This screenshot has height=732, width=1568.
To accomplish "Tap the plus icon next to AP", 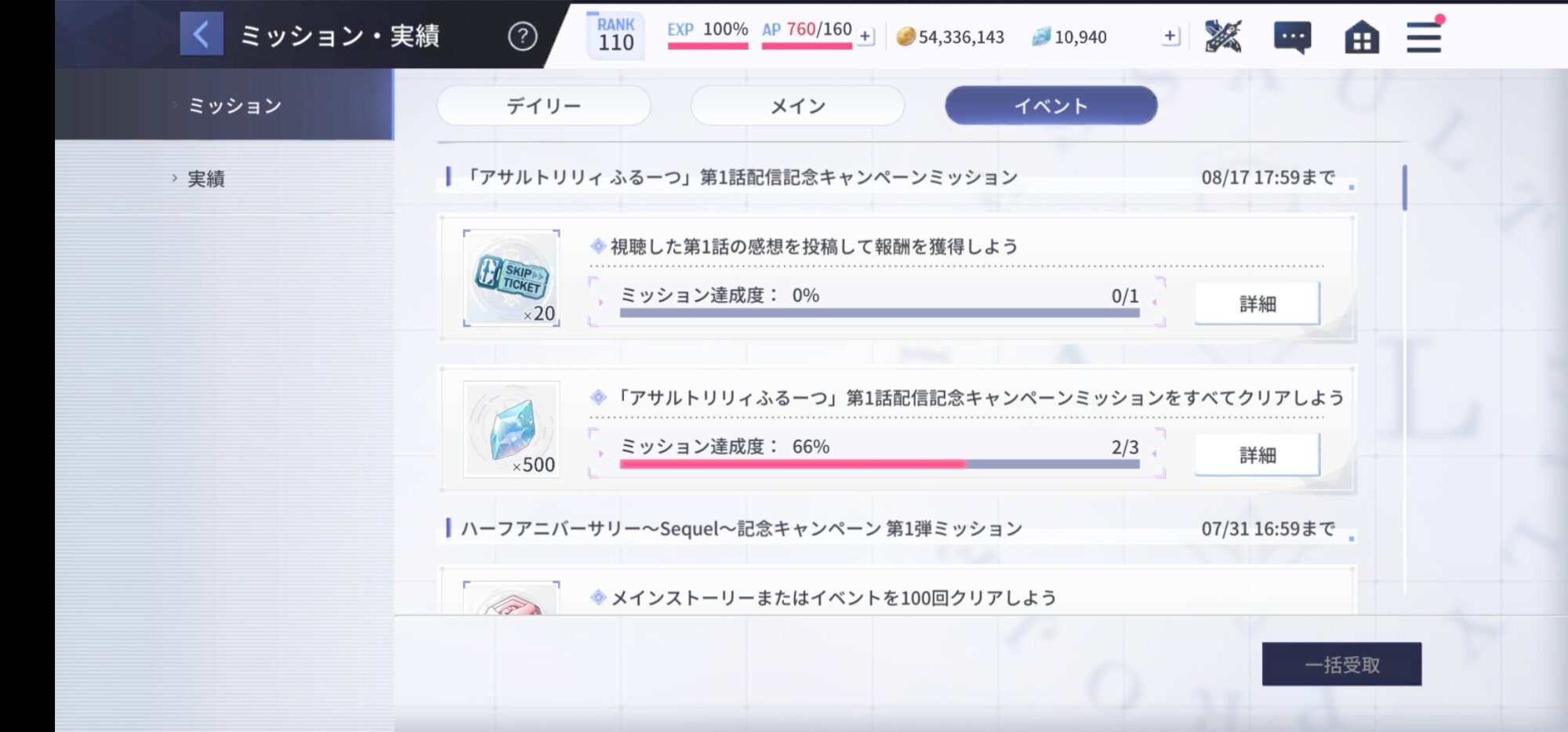I will [866, 36].
